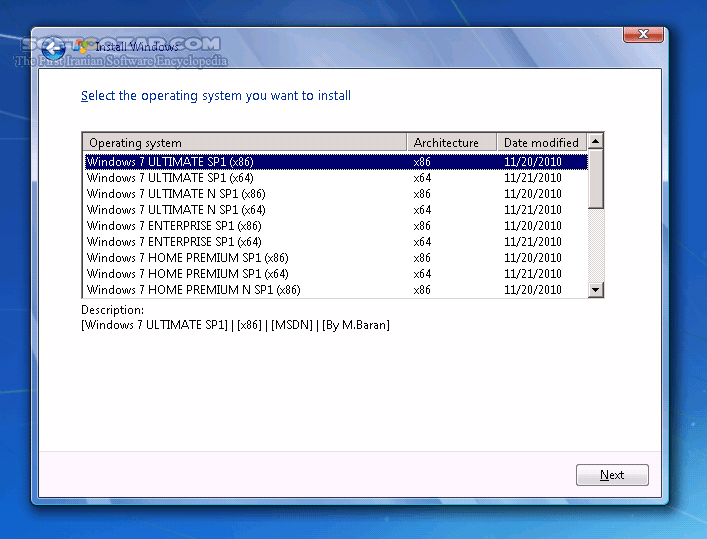This screenshot has height=539, width=707.
Task: Click the scroll up arrow in list
Action: [596, 142]
